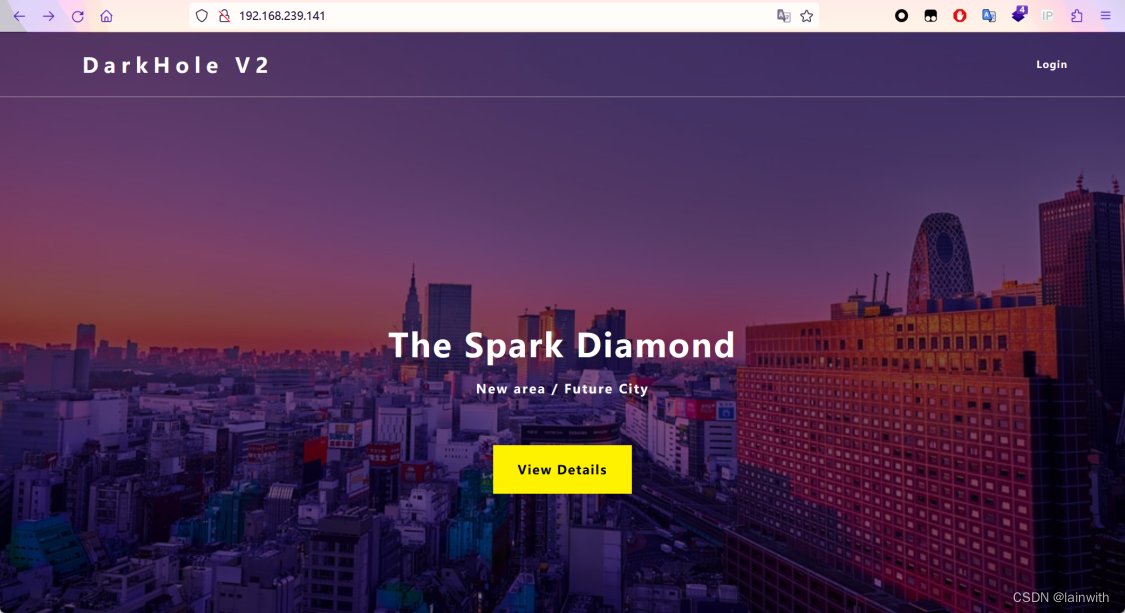Click the insecure connection padlock icon

(x=224, y=16)
